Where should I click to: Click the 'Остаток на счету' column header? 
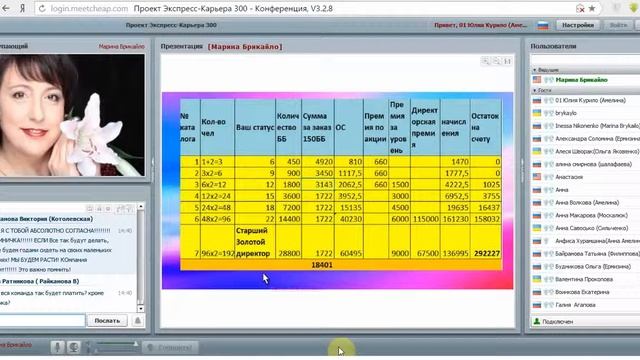pyautogui.click(x=485, y=127)
